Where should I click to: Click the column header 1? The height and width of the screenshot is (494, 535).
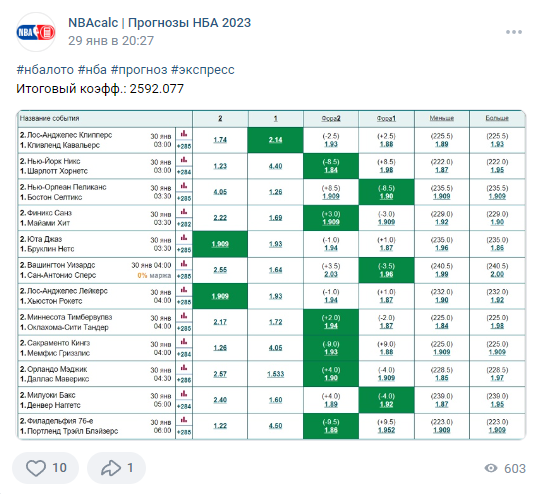click(x=275, y=118)
